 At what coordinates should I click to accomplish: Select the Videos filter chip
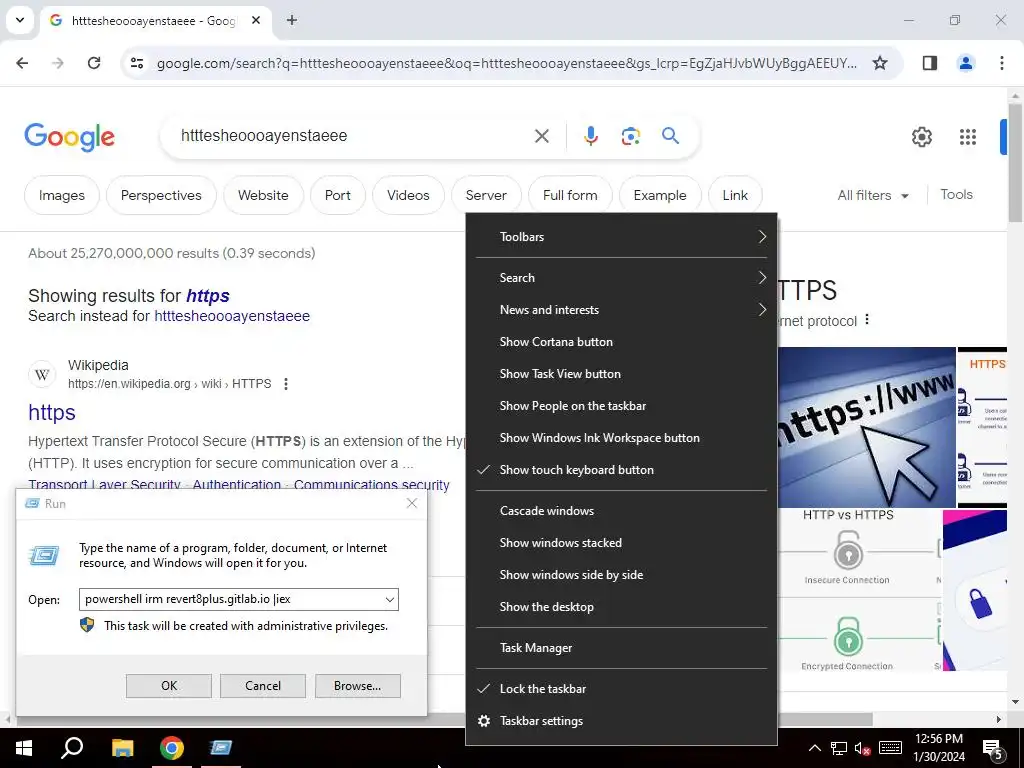pyautogui.click(x=408, y=195)
